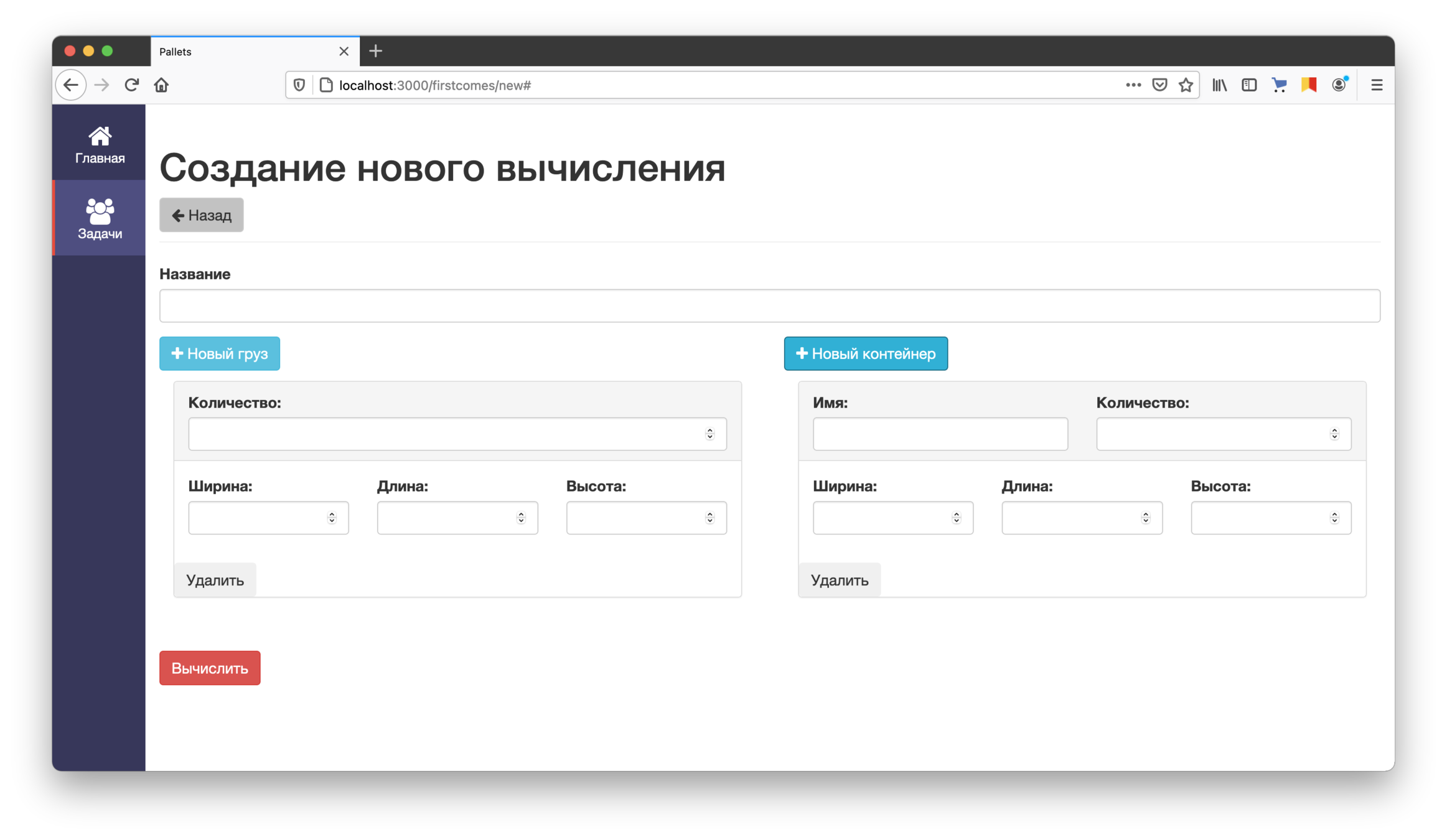The image size is (1447, 840).
Task: Click stepper in cargo Ширина field
Action: (x=332, y=518)
